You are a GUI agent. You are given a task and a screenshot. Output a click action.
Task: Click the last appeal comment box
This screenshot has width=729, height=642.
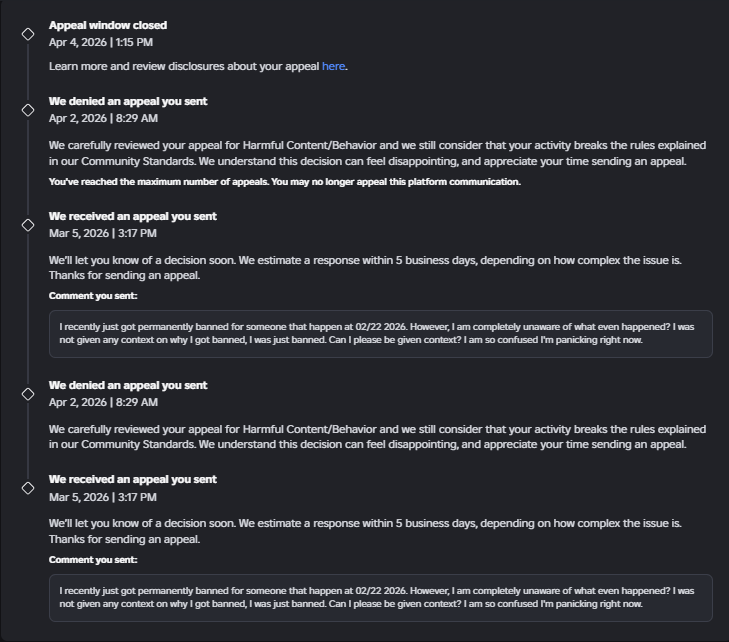pos(380,597)
